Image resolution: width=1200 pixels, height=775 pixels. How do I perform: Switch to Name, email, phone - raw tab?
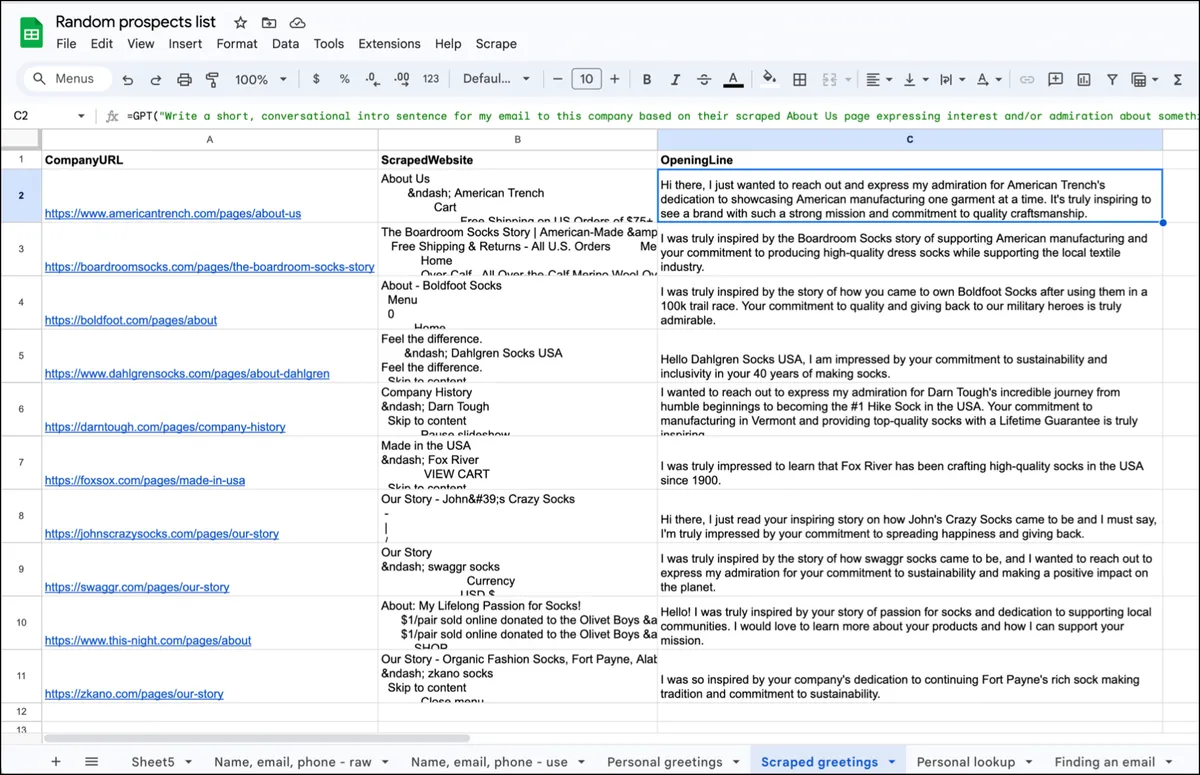293,762
